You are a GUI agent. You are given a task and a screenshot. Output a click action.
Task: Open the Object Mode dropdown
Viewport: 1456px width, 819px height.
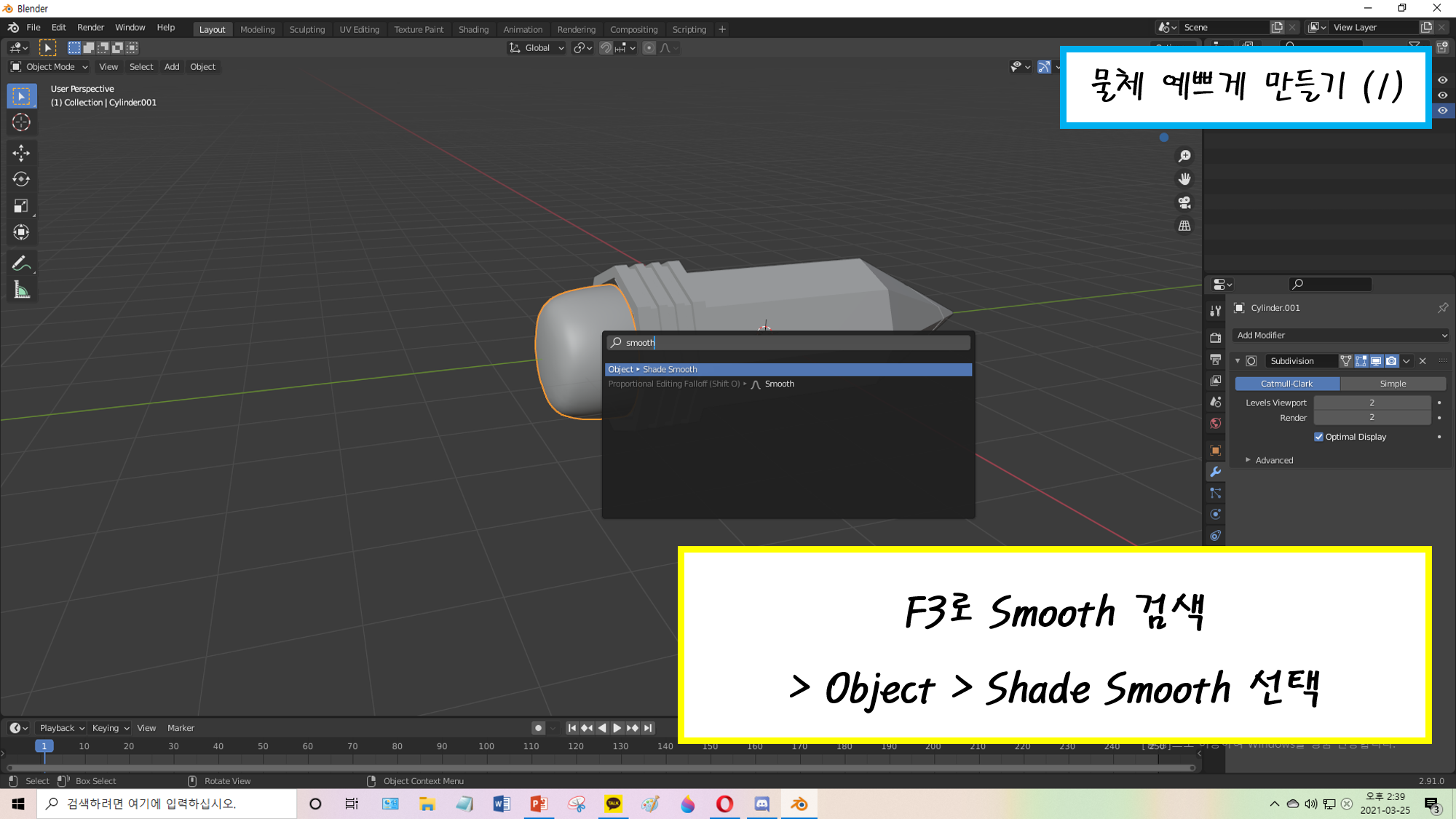pyautogui.click(x=50, y=67)
